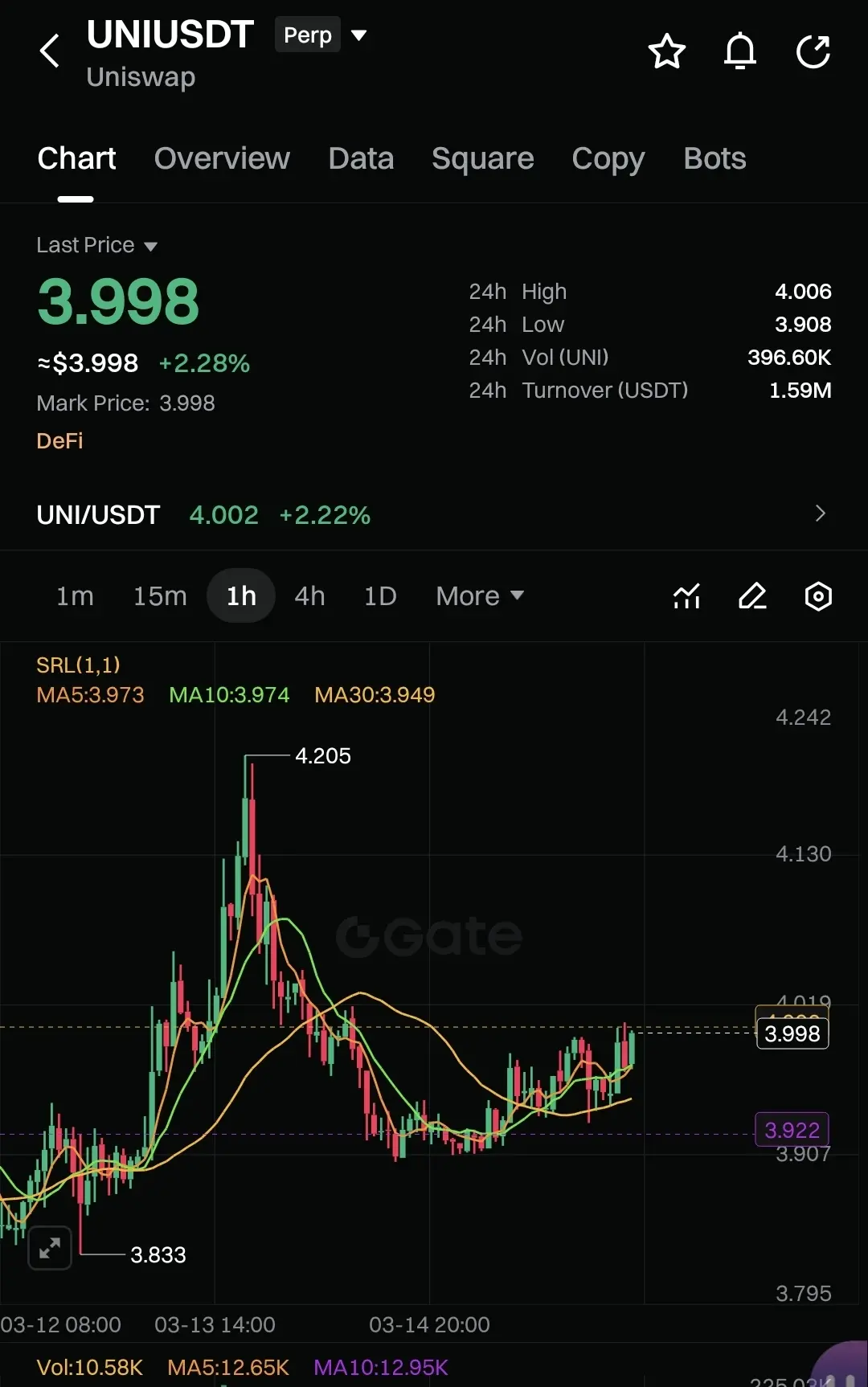Open Perp contract type dropdown
This screenshot has width=868, height=1387.
point(321,35)
